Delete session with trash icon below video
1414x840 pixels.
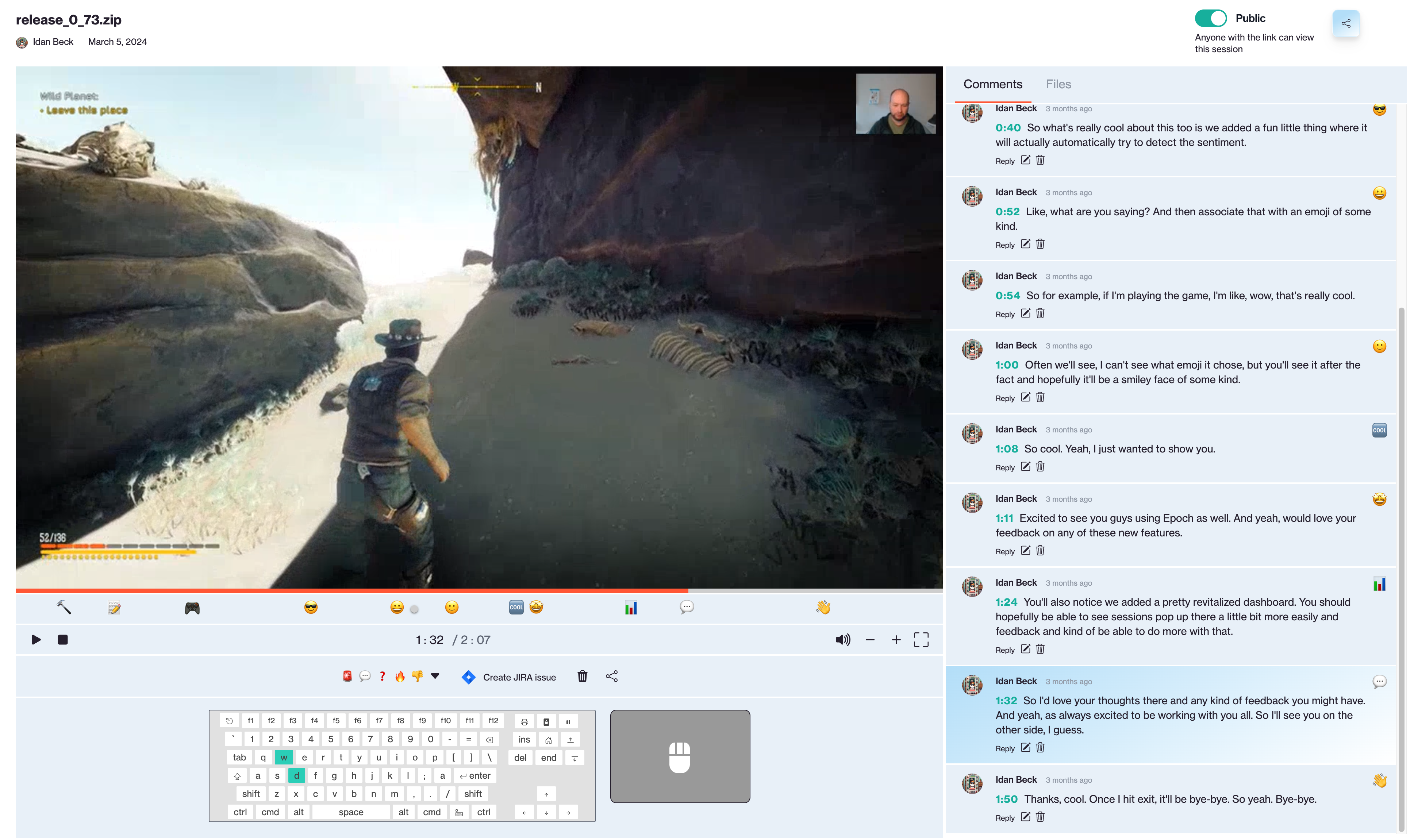[x=582, y=676]
